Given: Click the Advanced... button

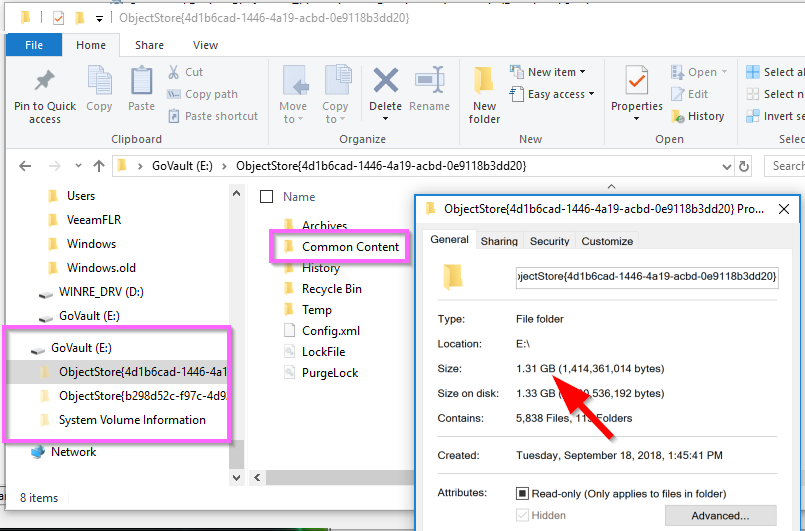Looking at the screenshot, I should (x=720, y=516).
